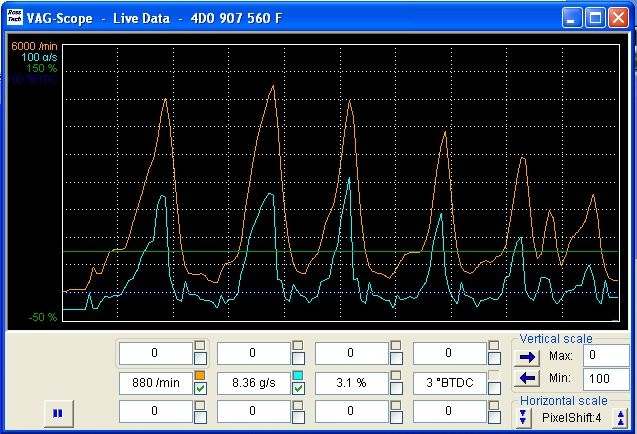
Task: Enable the 3 °BTDC trace checkbox
Action: 494,388
